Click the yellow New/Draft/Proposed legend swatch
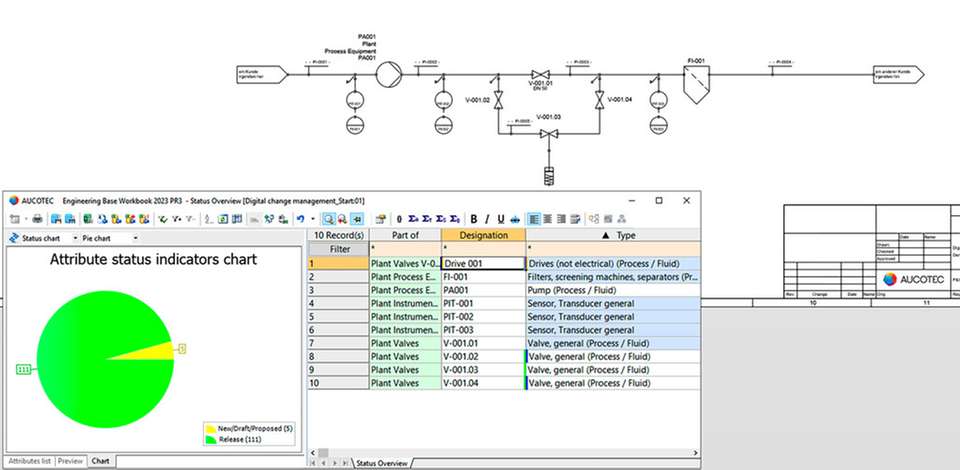This screenshot has height=470, width=960. point(210,428)
